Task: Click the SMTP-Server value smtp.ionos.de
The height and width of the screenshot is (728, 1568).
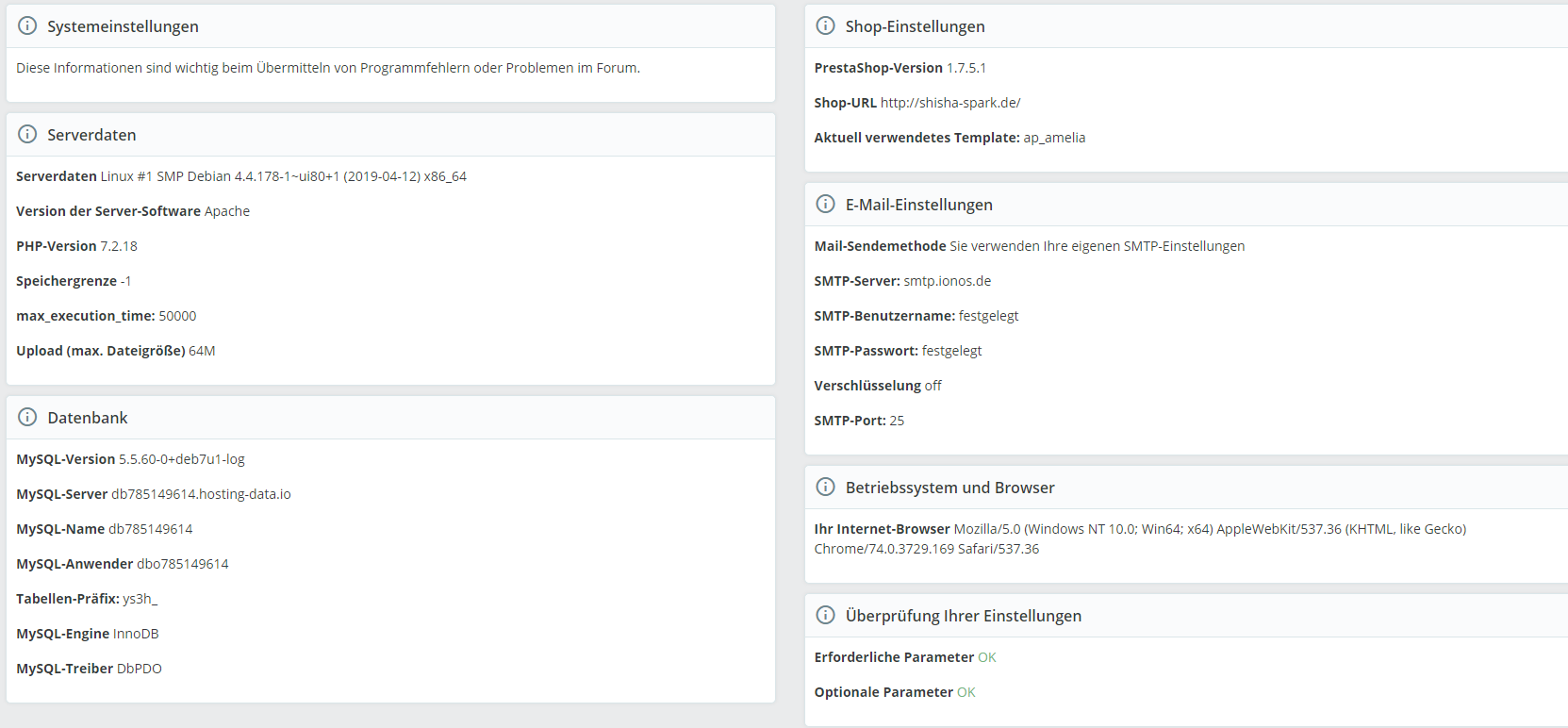Action: pos(947,281)
